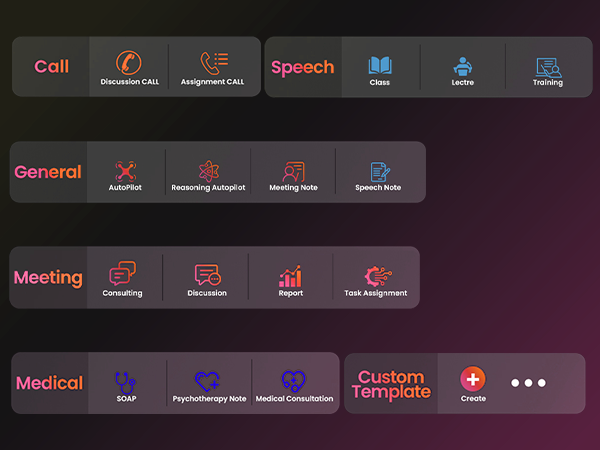
Task: Expand more options with three dots
Action: tap(529, 383)
